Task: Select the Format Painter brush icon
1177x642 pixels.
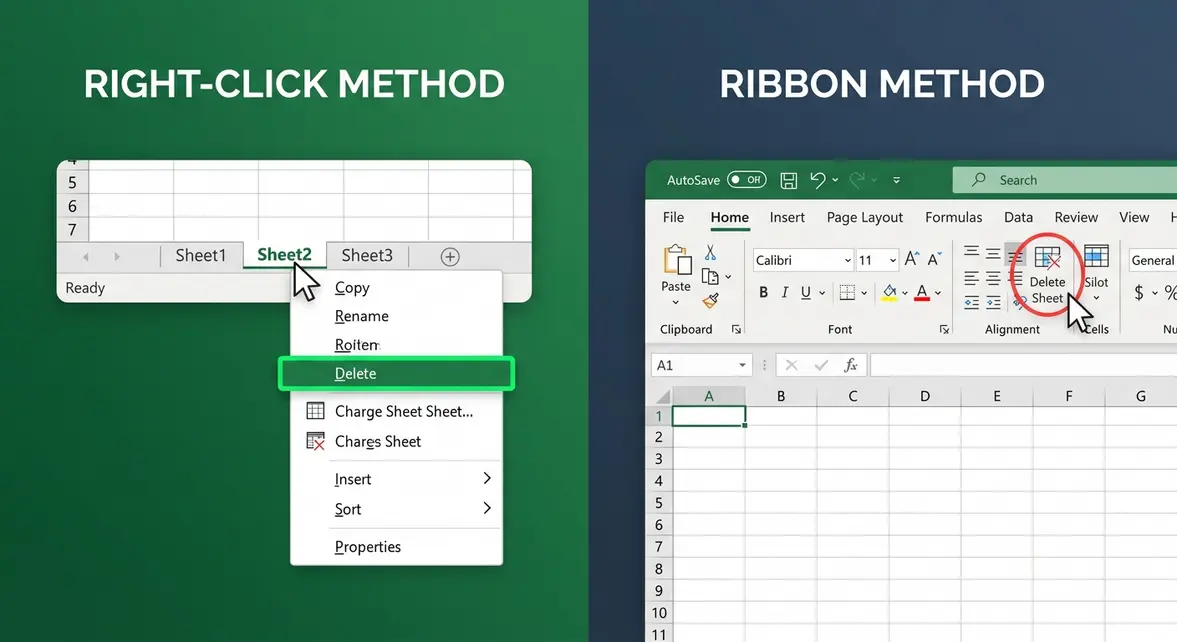Action: click(710, 301)
